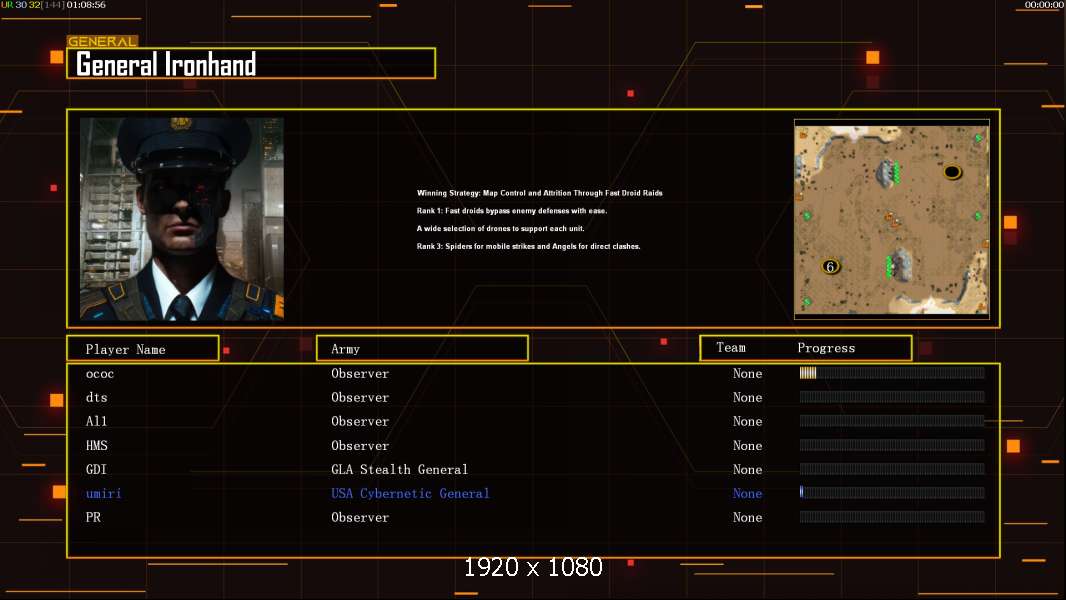Click the Army column header
The width and height of the screenshot is (1066, 600).
[x=422, y=349]
